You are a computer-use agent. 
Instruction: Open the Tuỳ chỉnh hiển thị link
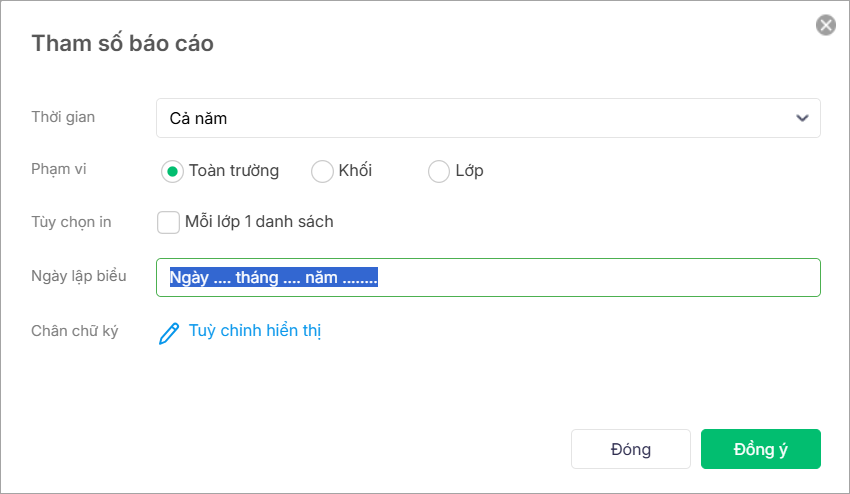click(x=254, y=331)
